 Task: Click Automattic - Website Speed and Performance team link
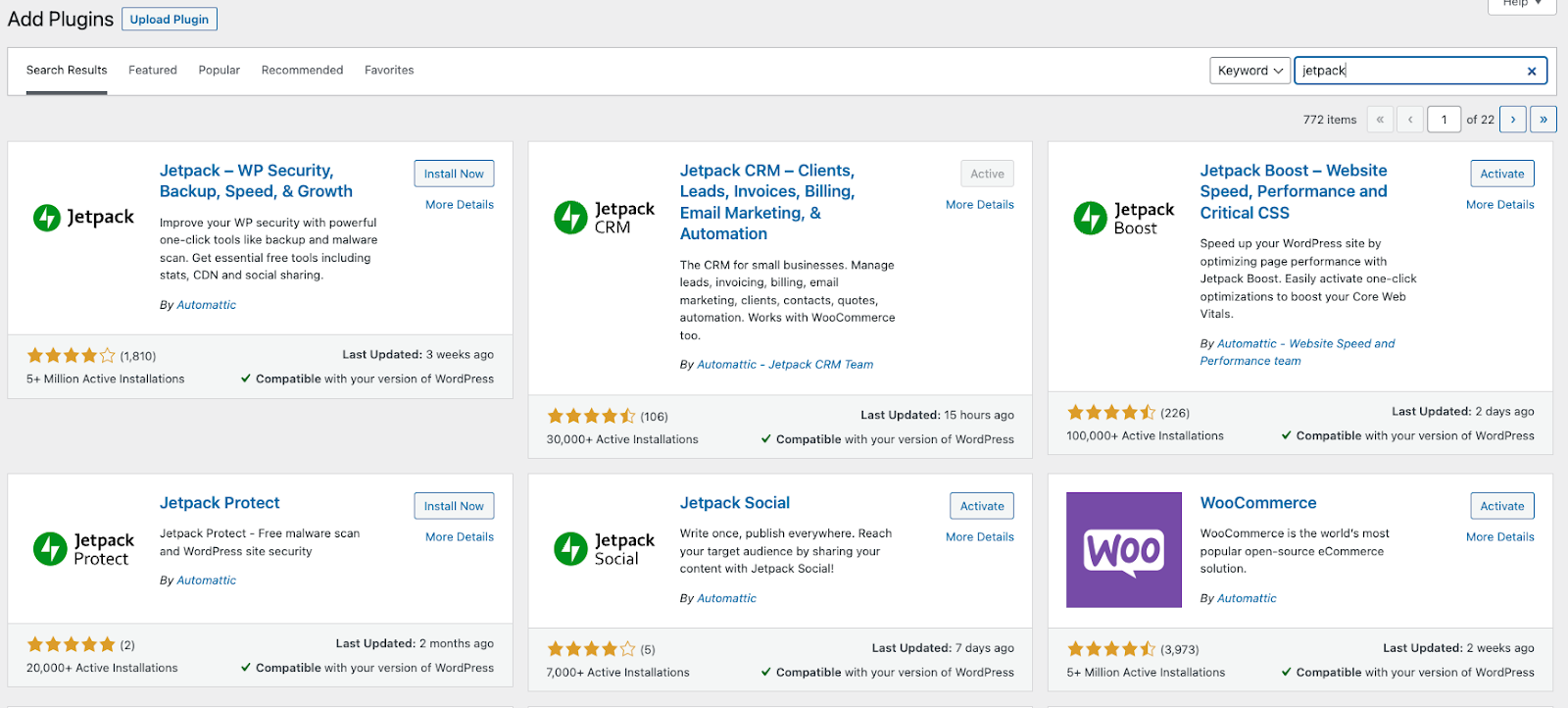[1298, 353]
